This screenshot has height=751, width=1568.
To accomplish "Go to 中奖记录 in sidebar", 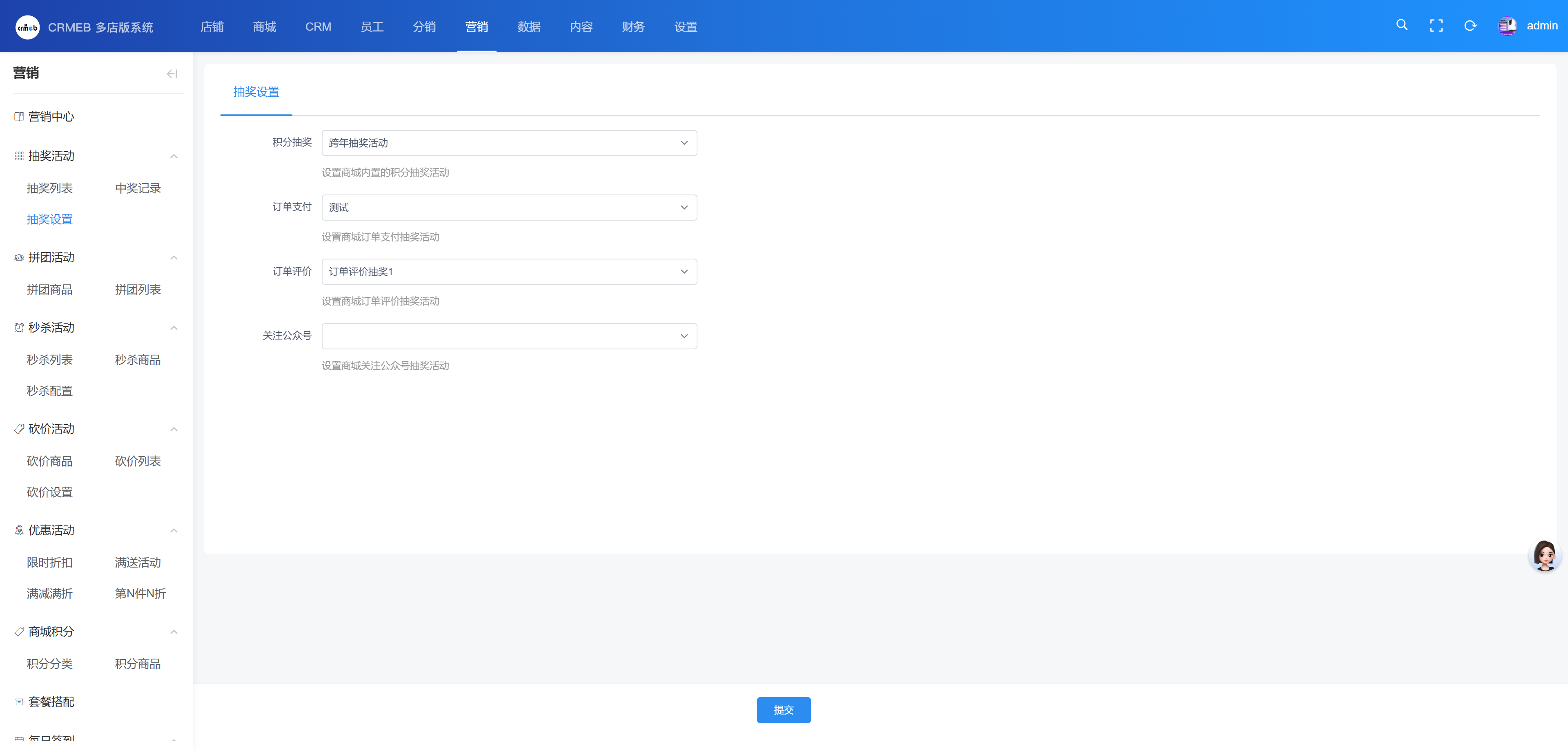I will pyautogui.click(x=138, y=188).
